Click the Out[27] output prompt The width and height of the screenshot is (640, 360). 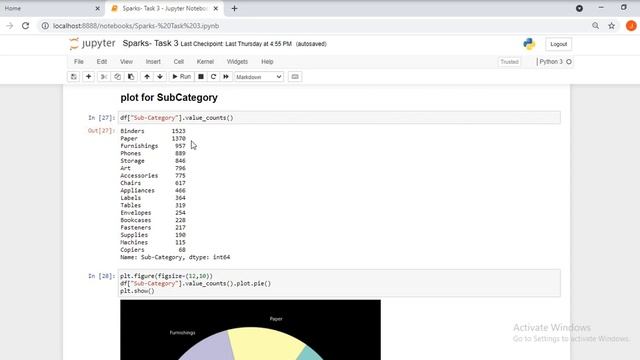(101, 131)
